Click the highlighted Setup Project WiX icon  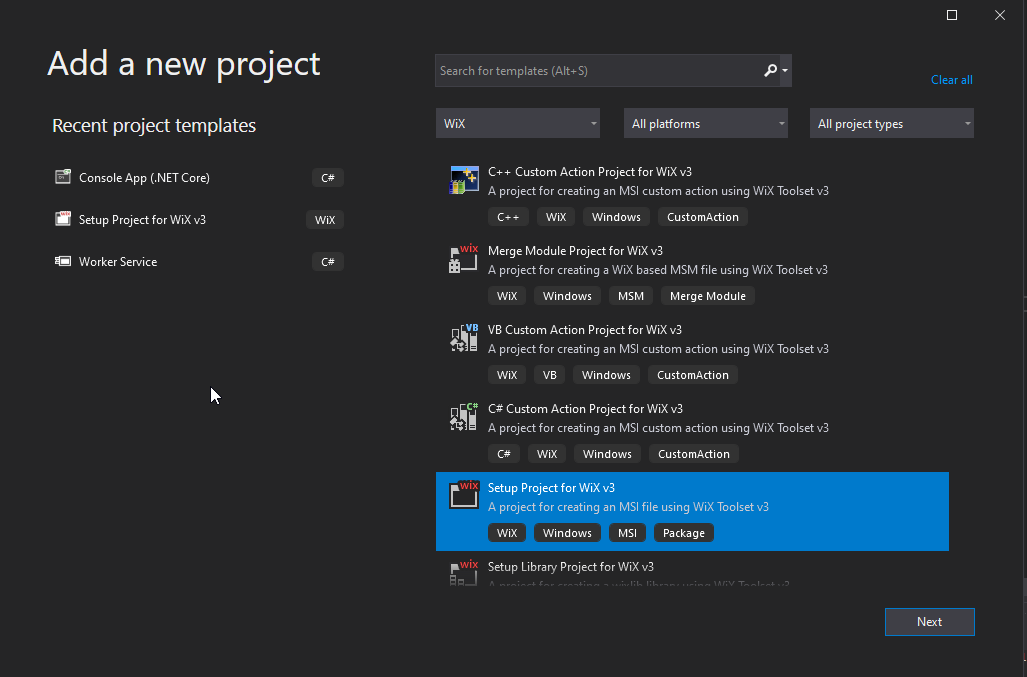tap(464, 496)
